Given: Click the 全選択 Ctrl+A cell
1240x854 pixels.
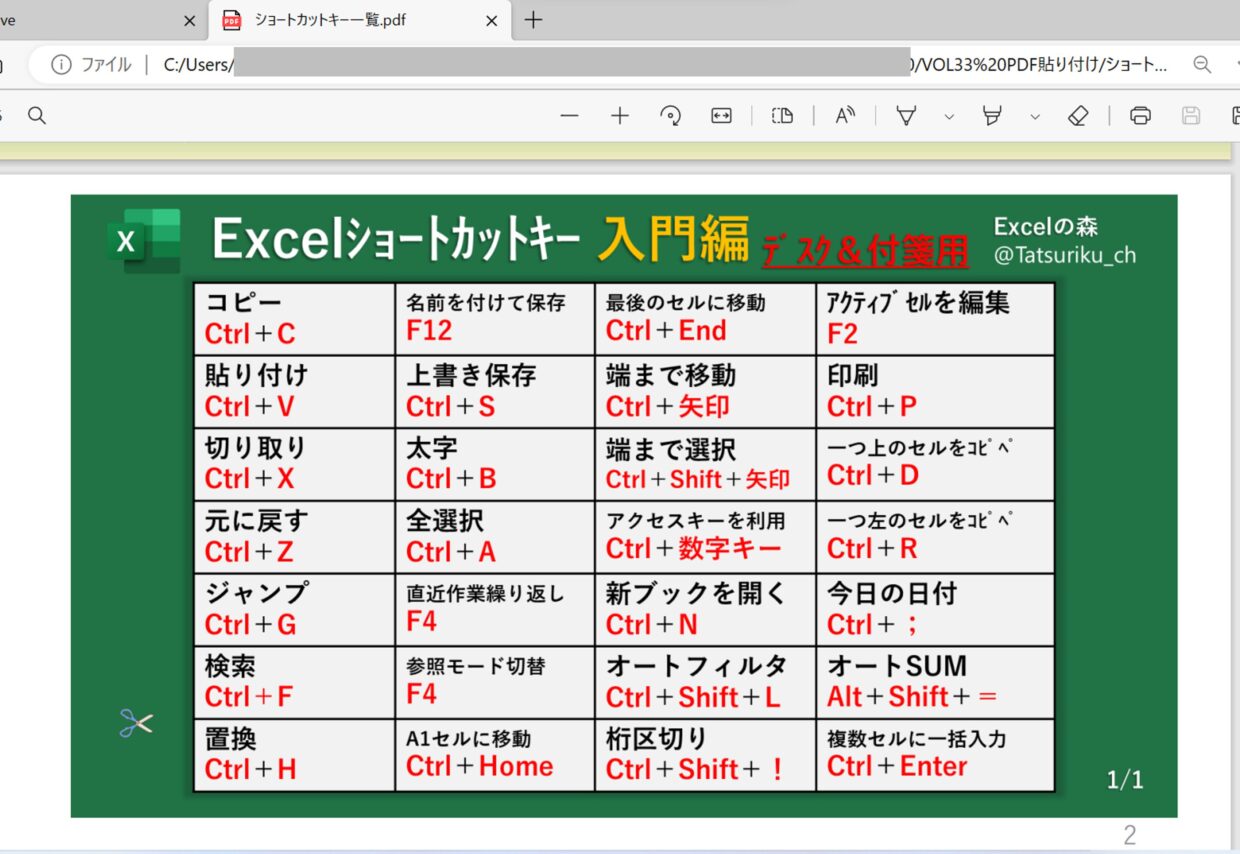Looking at the screenshot, I should pos(495,537).
